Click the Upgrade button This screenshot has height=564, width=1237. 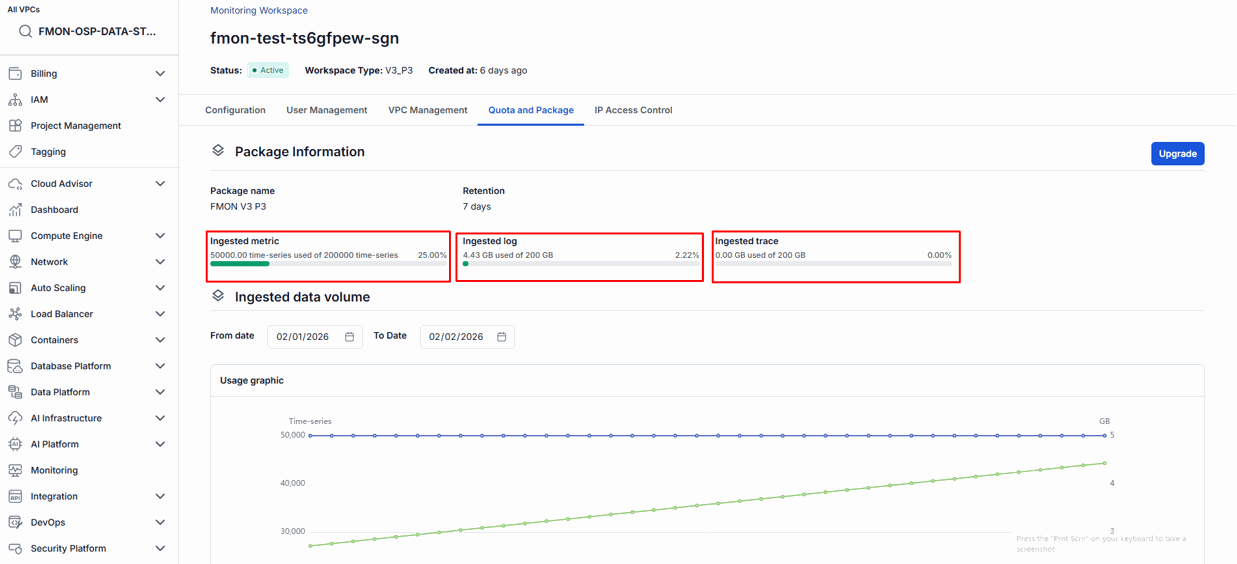pos(1178,153)
